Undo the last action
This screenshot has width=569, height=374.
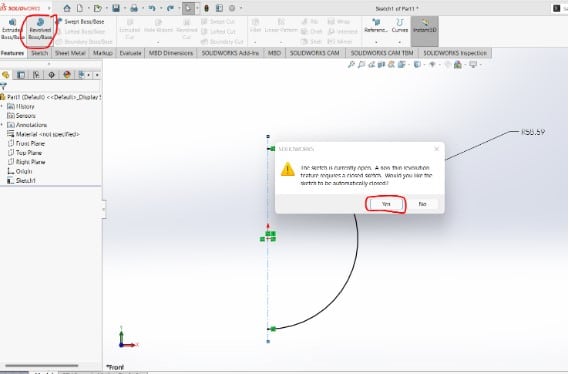(152, 8)
